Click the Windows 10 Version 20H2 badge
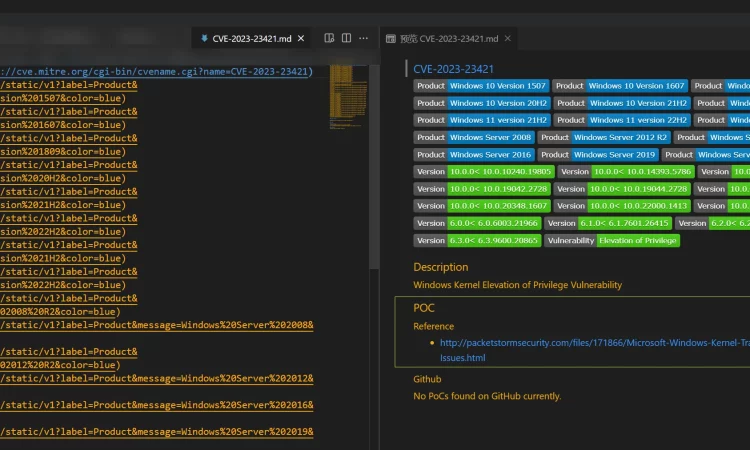This screenshot has height=450, width=750. [x=482, y=103]
